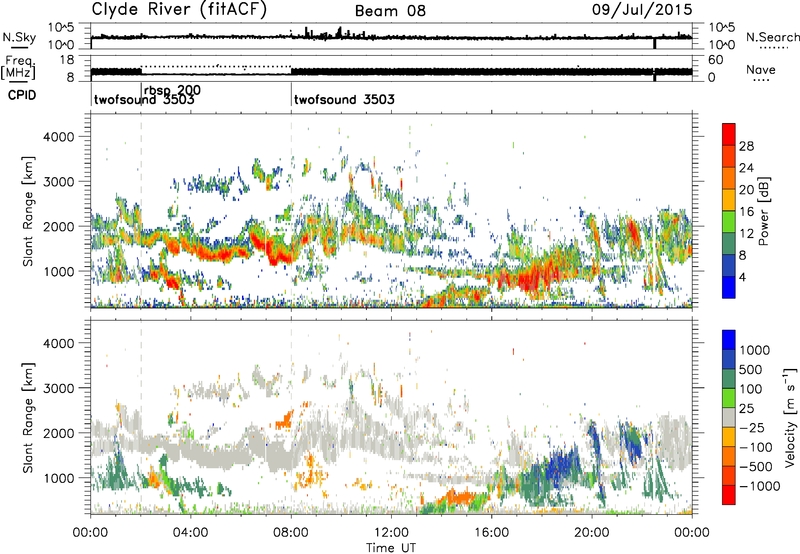This screenshot has height=554, width=800.
Task: Click the "1000" tick of the power panel
Action: 58,271
